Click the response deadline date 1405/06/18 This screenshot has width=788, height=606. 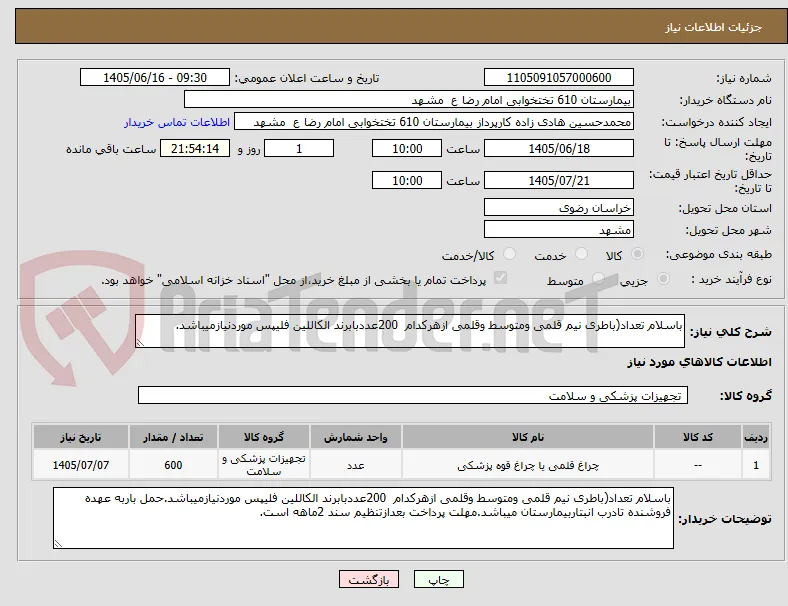(x=558, y=149)
